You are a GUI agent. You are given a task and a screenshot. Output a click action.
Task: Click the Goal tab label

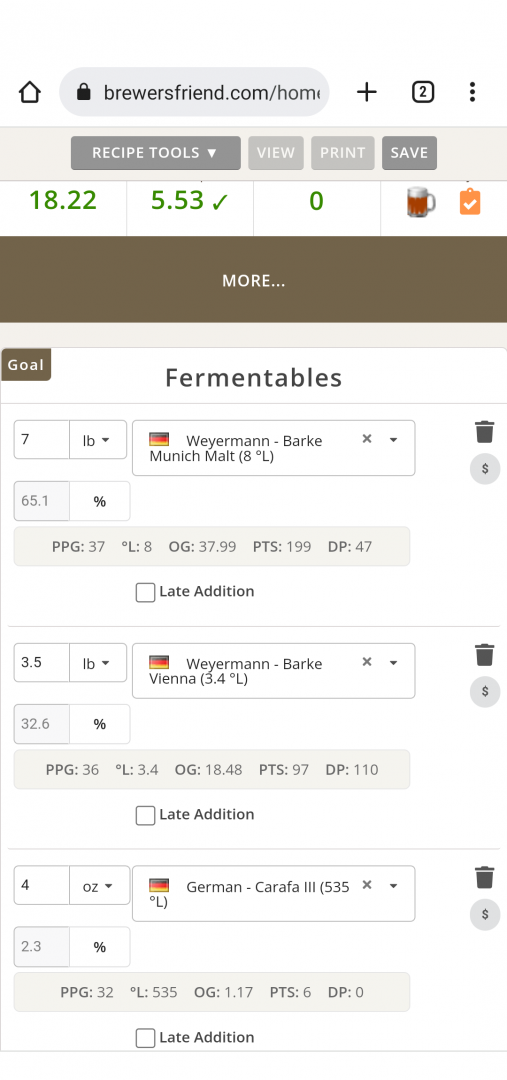pyautogui.click(x=26, y=365)
